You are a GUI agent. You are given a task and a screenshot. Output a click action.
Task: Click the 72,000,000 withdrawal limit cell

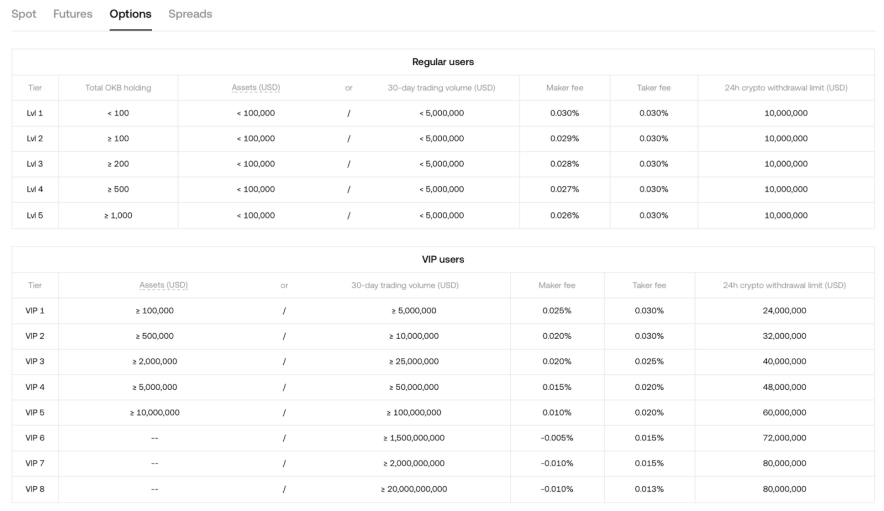[x=784, y=438]
